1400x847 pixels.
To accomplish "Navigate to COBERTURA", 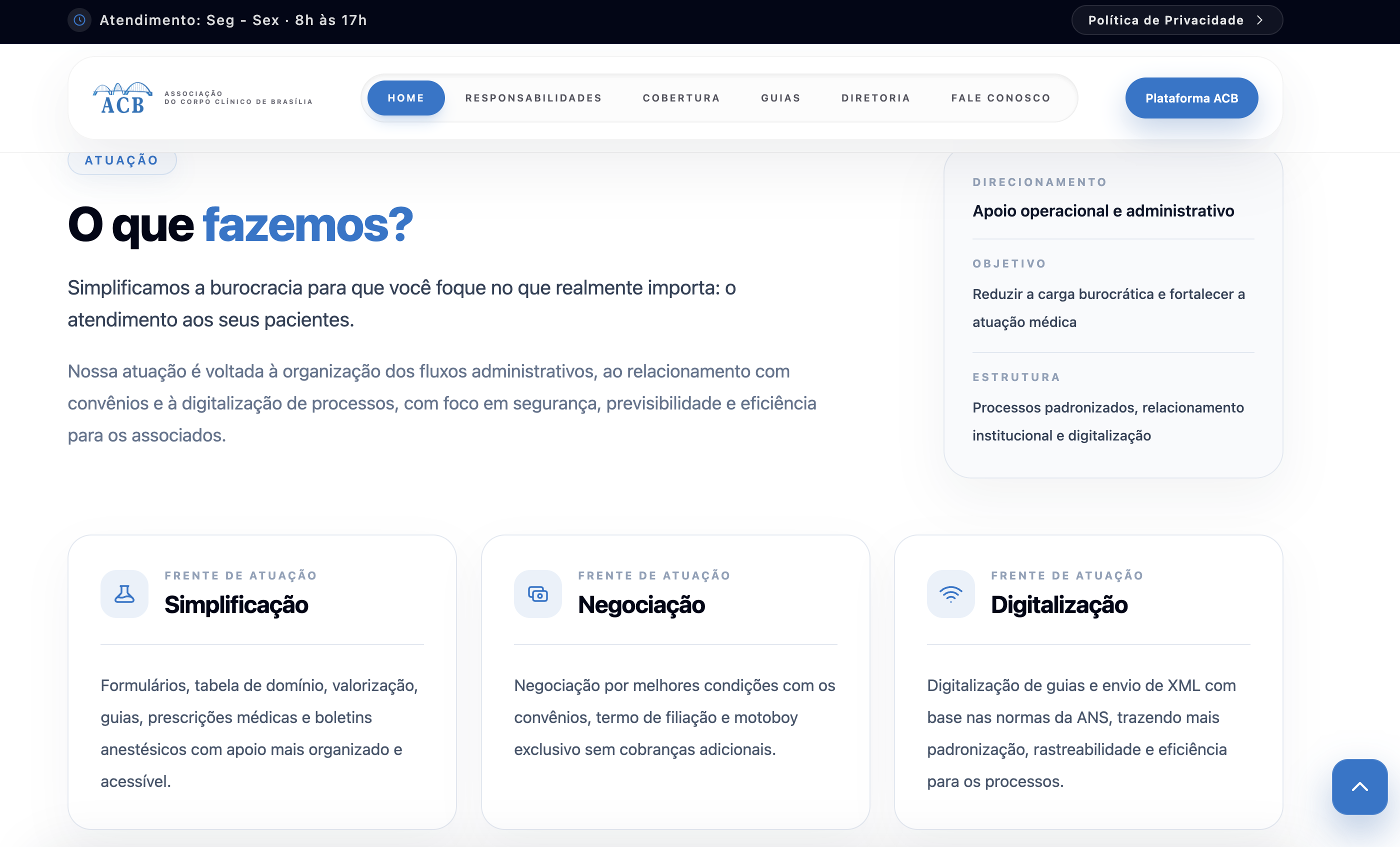I will [681, 97].
